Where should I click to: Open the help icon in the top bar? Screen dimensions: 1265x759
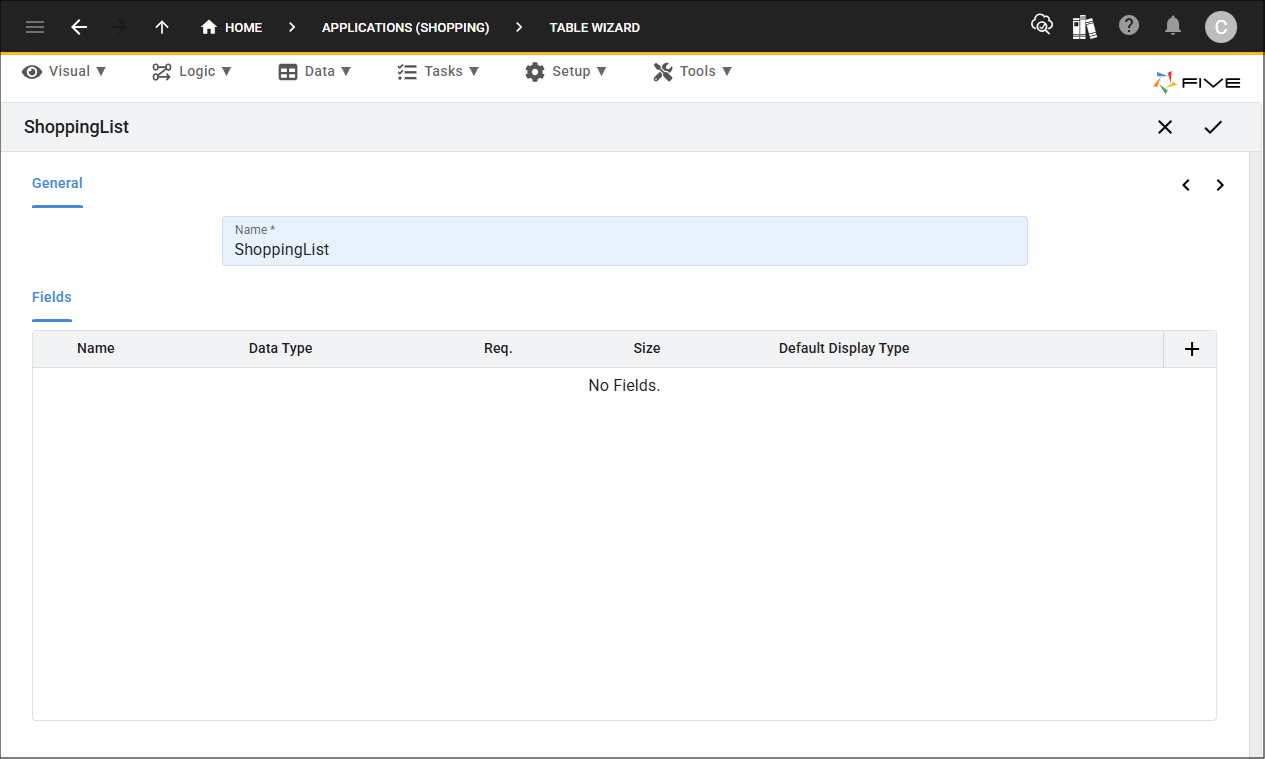[1129, 27]
